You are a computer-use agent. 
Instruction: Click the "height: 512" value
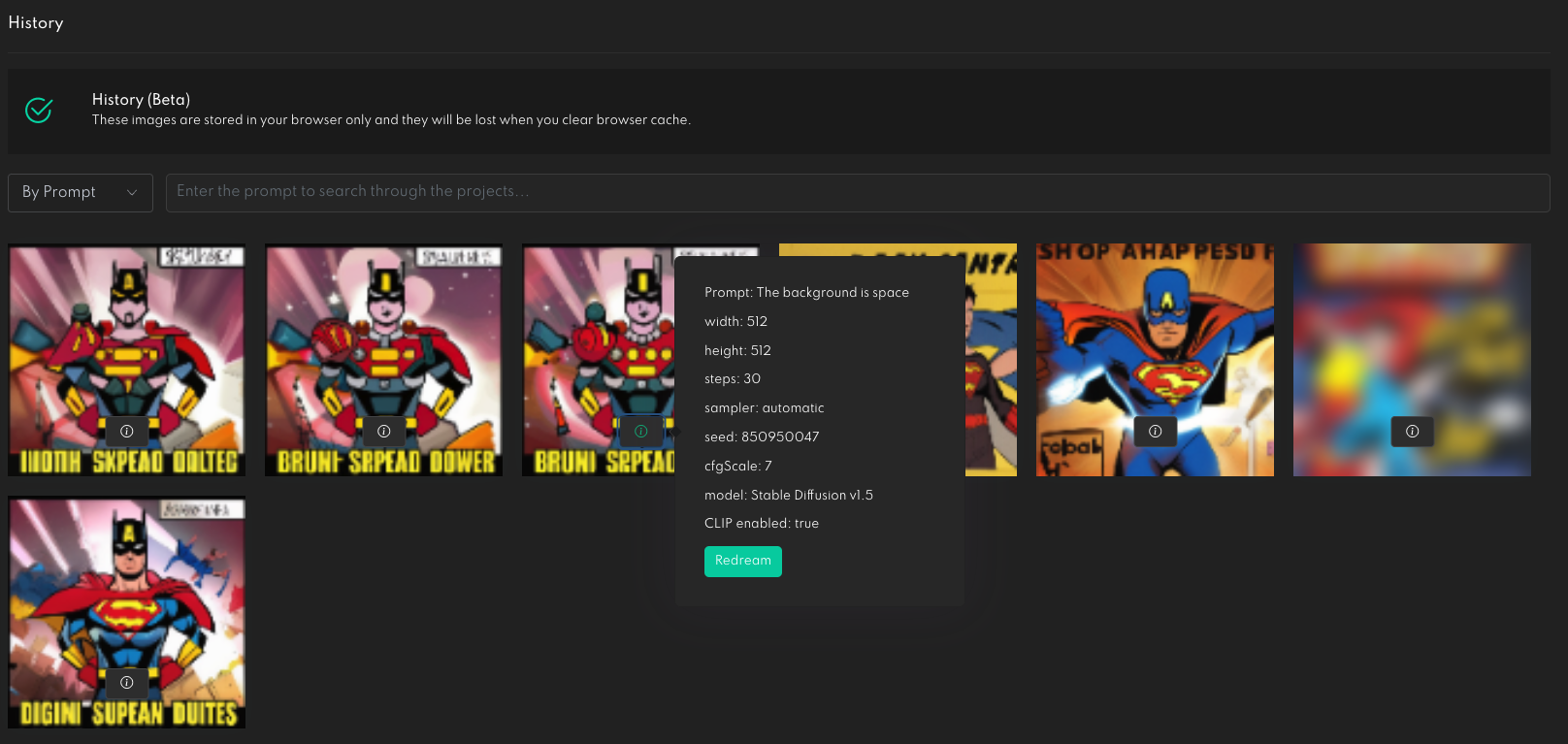(x=737, y=350)
